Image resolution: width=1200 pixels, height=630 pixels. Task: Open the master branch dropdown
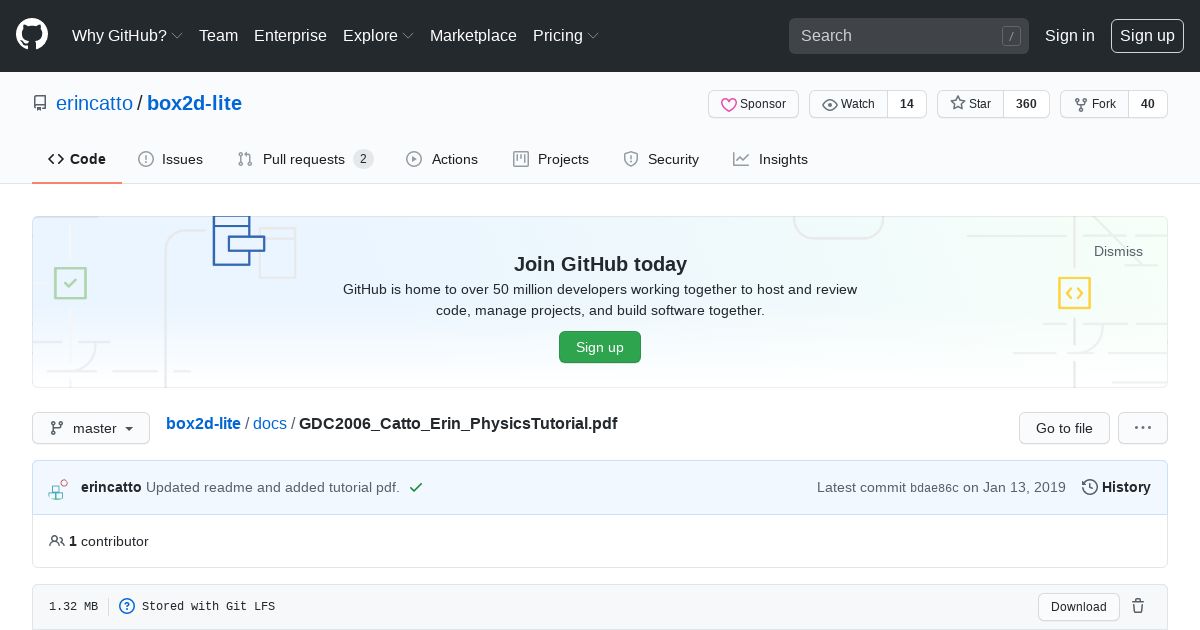91,428
